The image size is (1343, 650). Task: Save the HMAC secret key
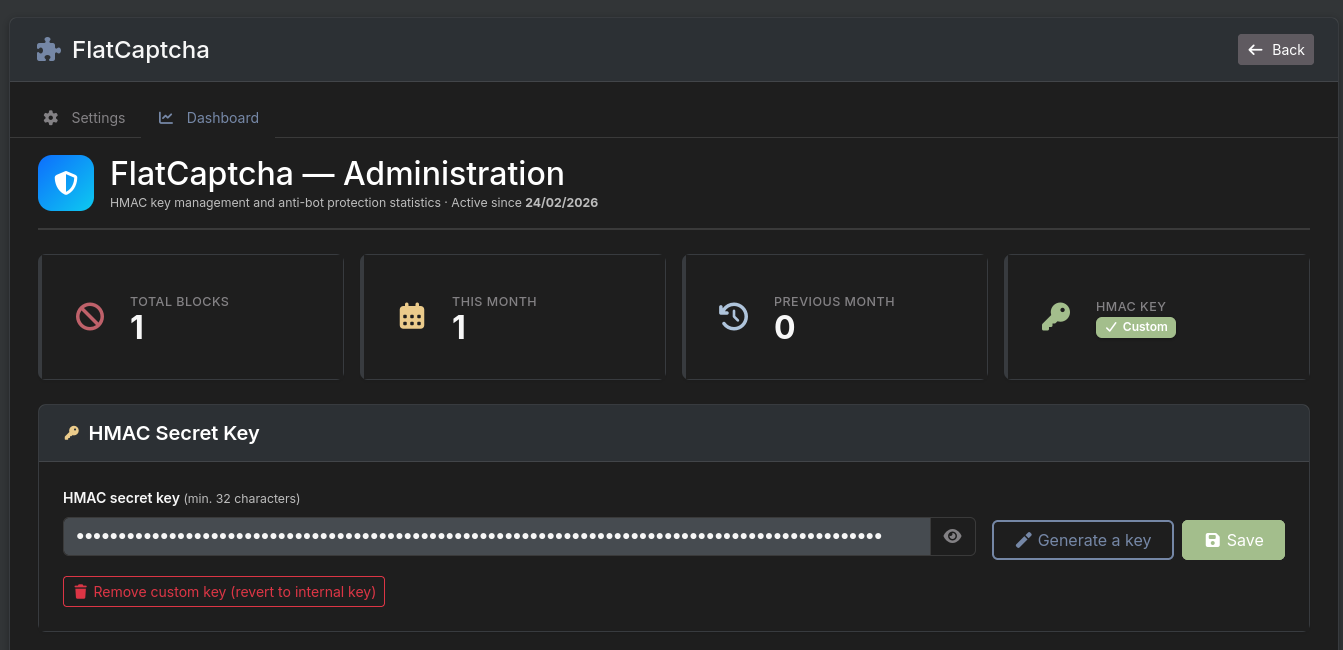click(1232, 540)
